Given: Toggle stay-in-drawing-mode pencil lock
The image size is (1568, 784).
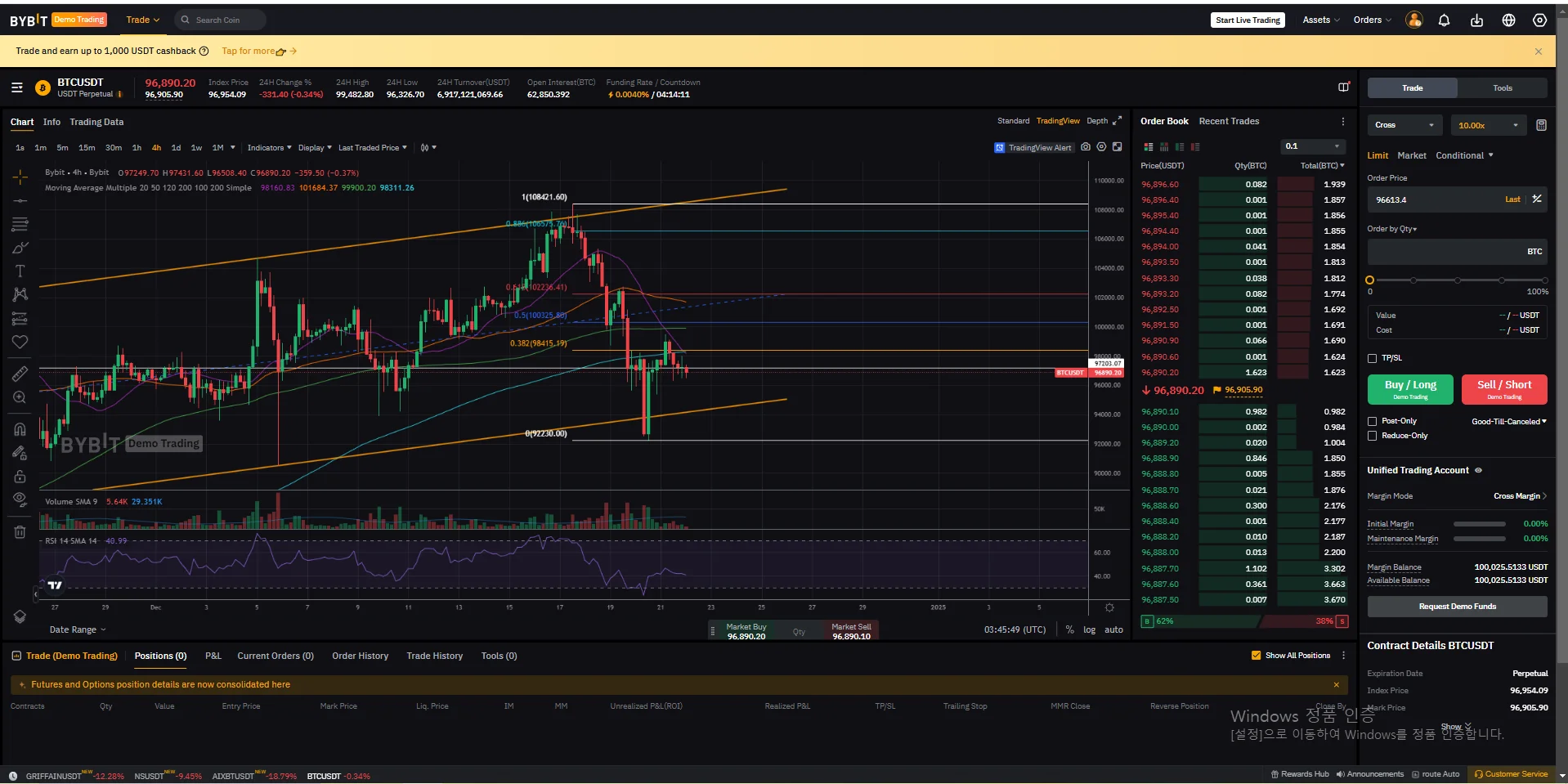Looking at the screenshot, I should (x=20, y=453).
